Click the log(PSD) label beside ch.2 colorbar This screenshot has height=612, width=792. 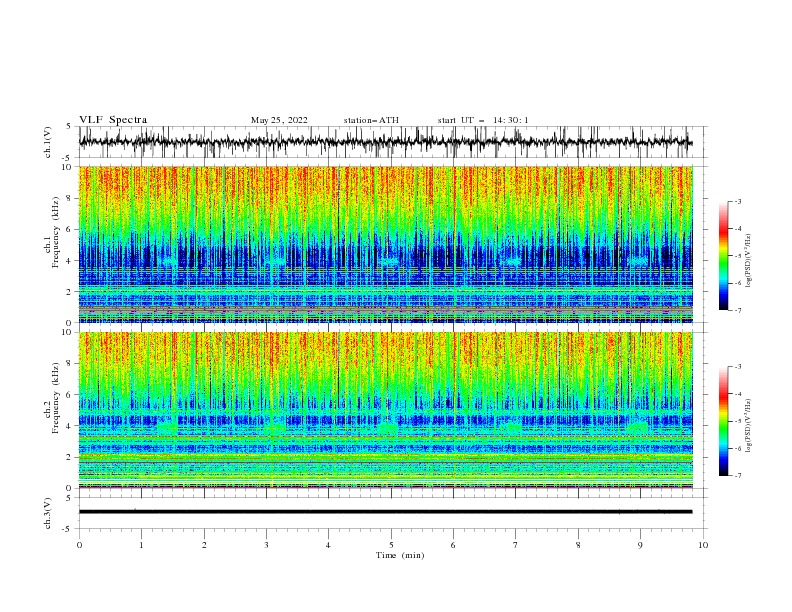coord(749,426)
